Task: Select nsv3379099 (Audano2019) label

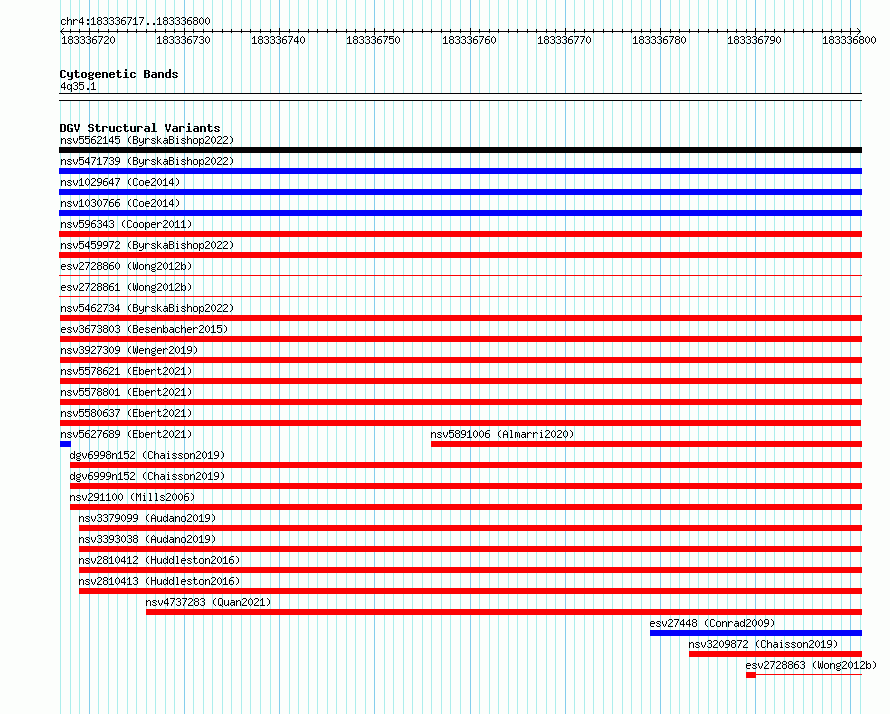Action: [x=148, y=518]
